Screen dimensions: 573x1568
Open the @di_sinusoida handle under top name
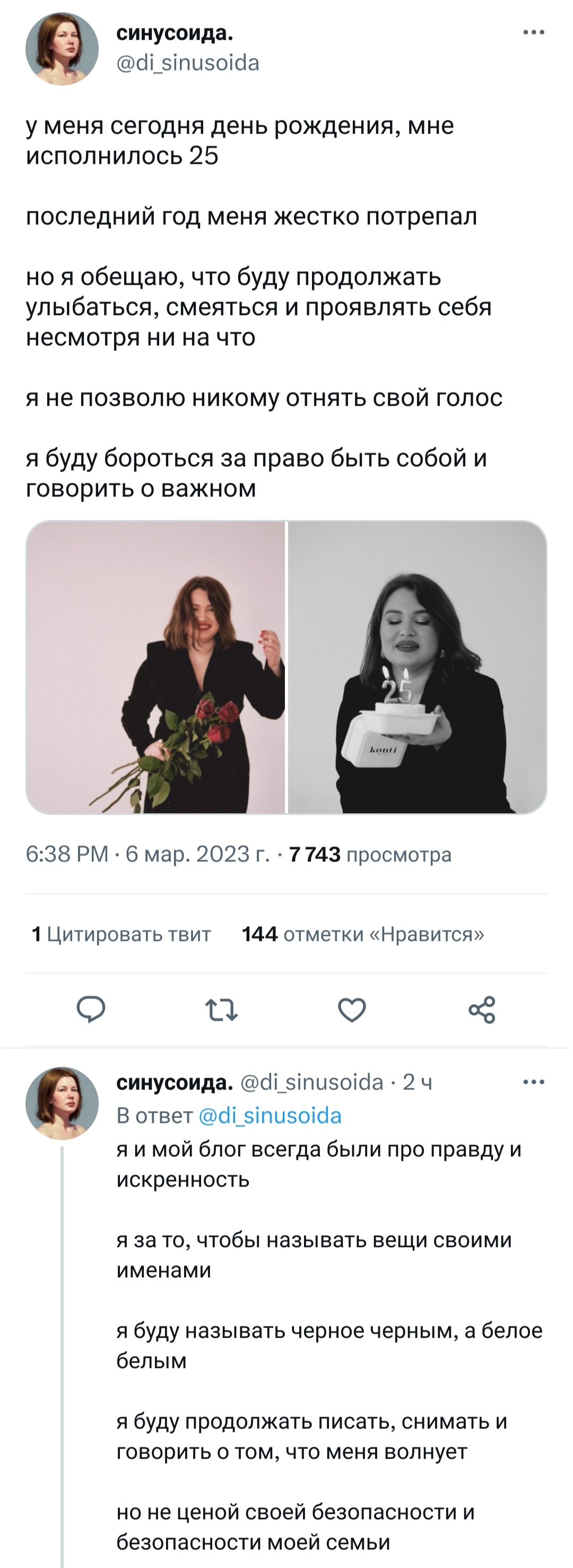tap(187, 63)
